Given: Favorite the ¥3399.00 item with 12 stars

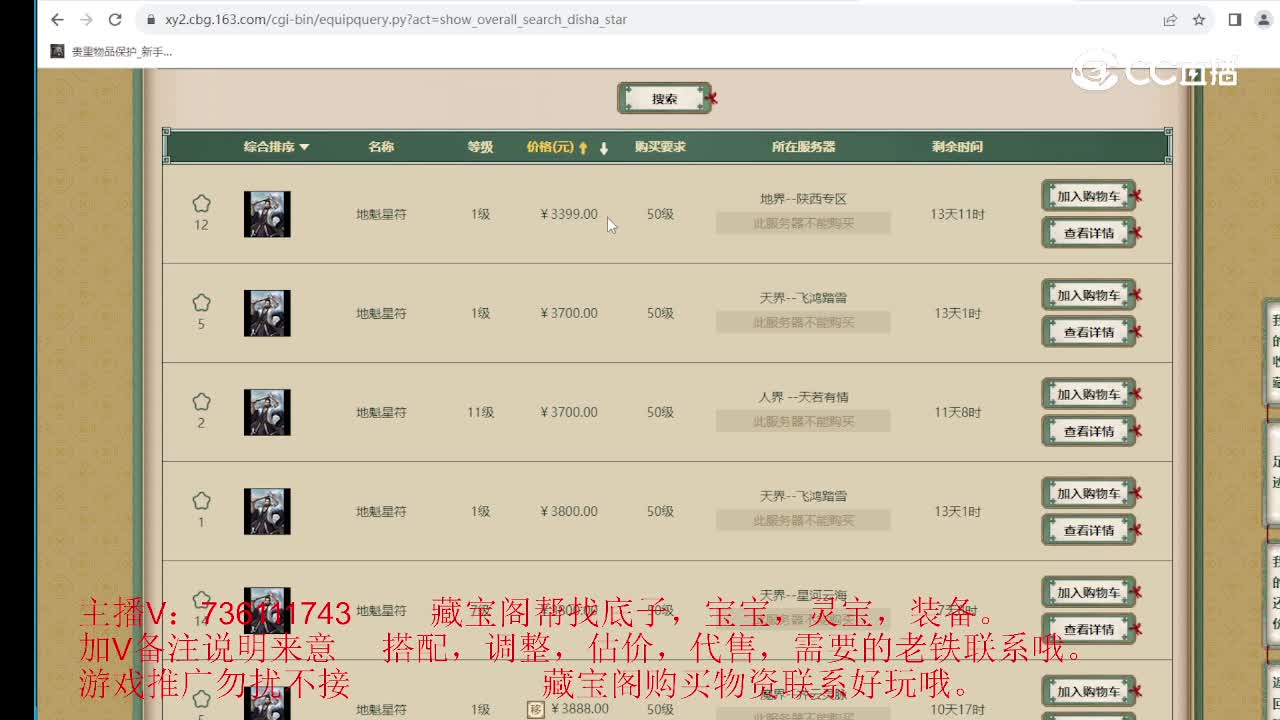Looking at the screenshot, I should pyautogui.click(x=201, y=204).
